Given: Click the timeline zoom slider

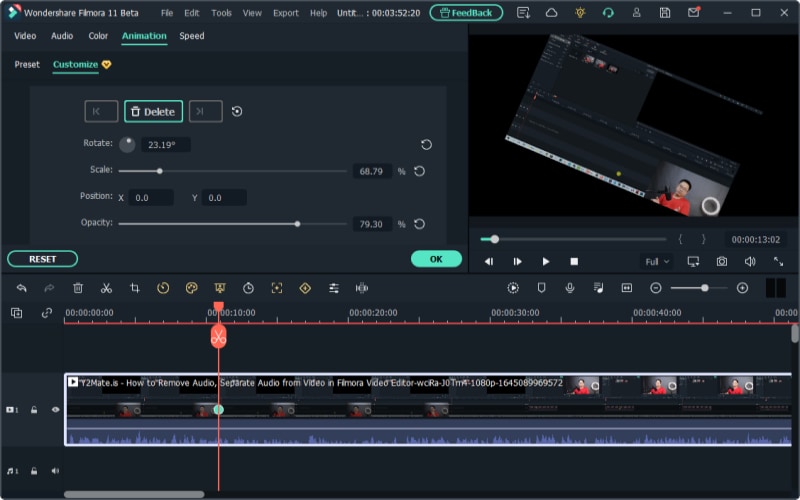Looking at the screenshot, I should pyautogui.click(x=698, y=288).
